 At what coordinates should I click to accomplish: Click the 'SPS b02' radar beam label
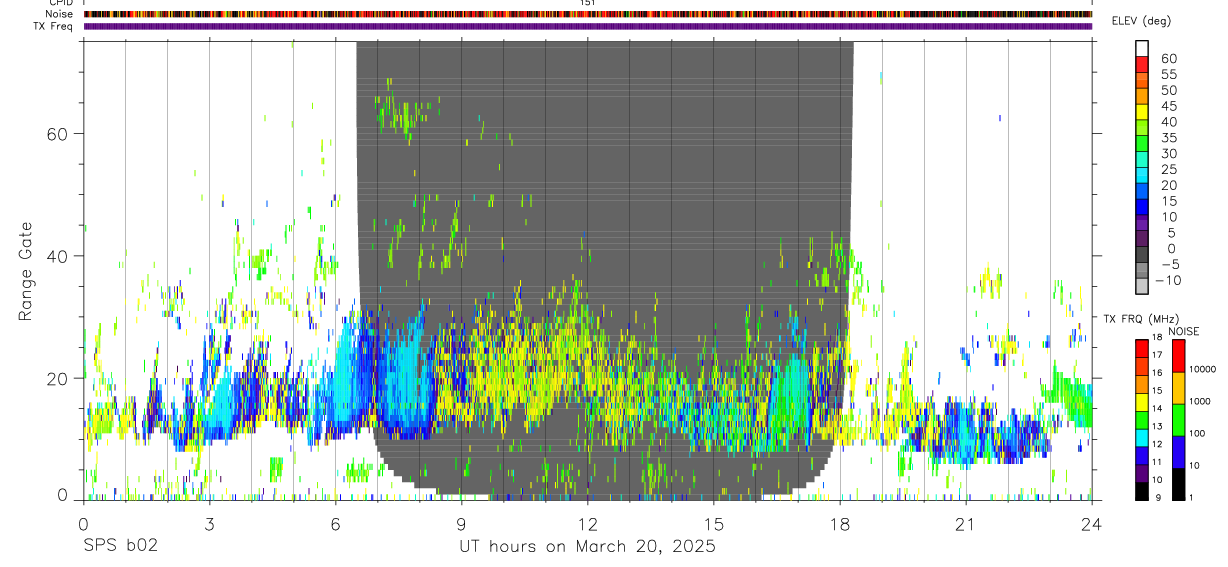click(120, 547)
